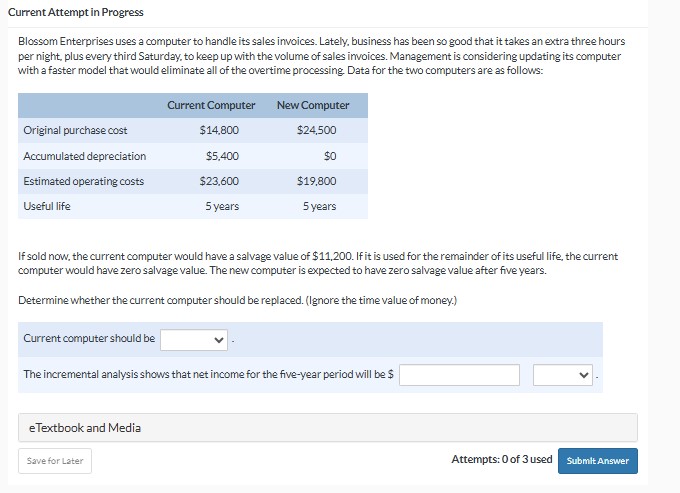
Task: Open the 'Current computer should be' dropdown
Action: point(194,338)
